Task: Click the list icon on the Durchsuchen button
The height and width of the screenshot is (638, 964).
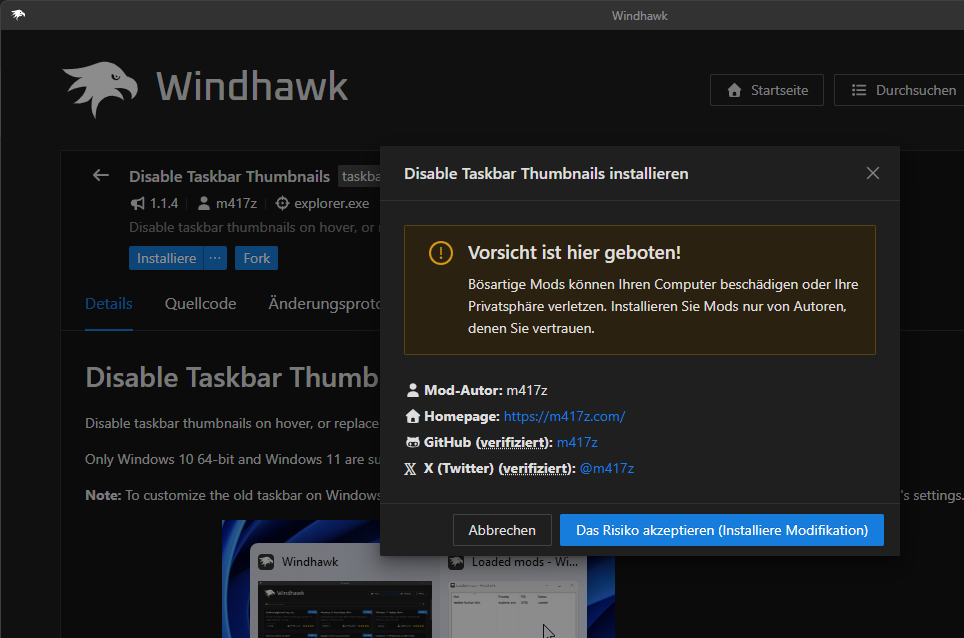Action: click(x=857, y=89)
